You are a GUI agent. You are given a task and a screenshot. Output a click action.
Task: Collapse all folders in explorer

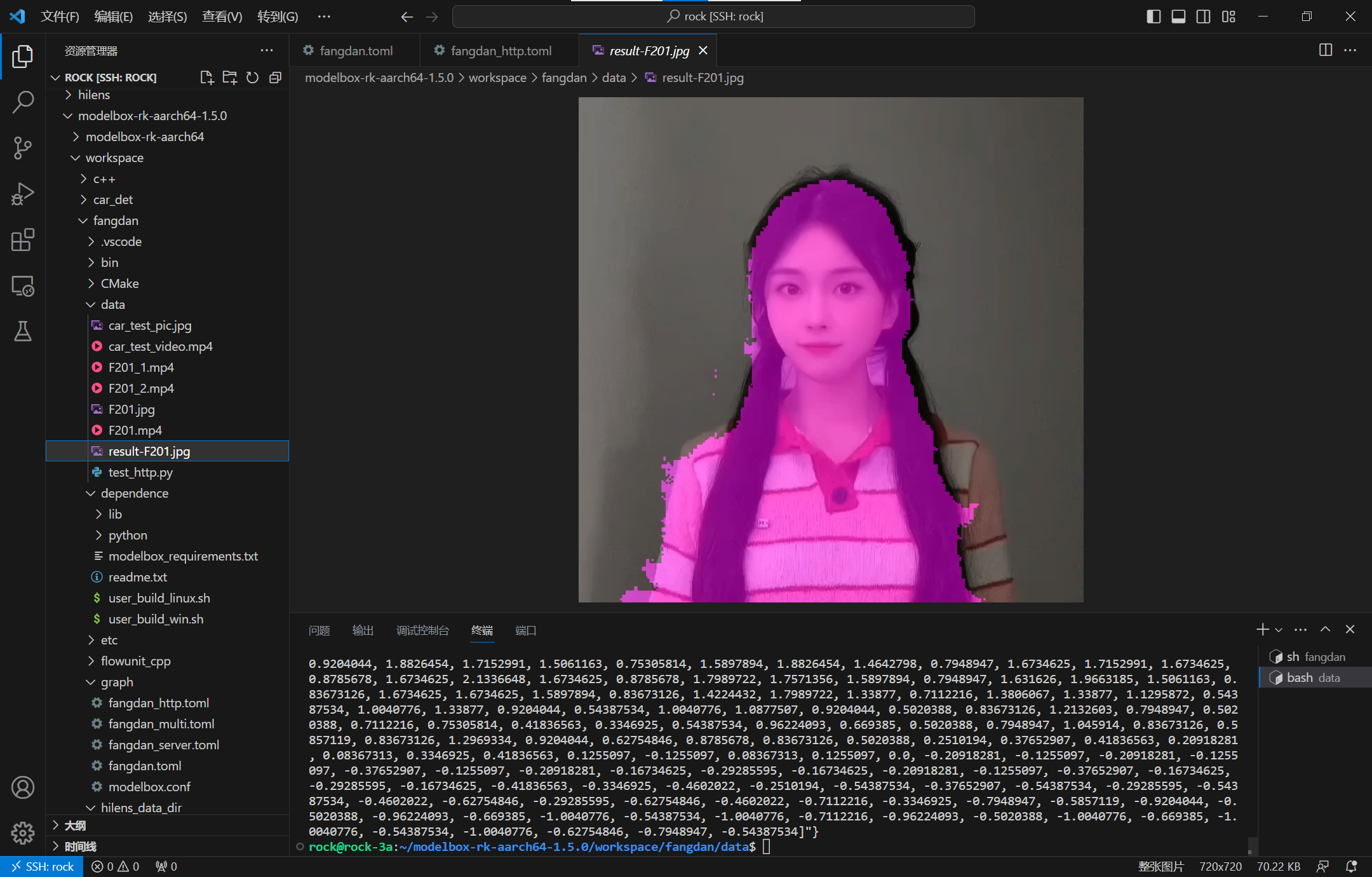click(x=275, y=78)
